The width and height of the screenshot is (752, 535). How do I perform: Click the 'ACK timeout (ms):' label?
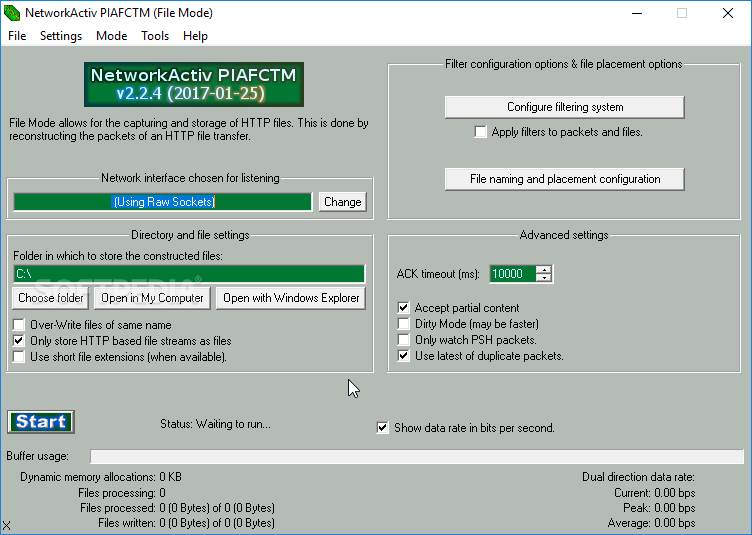[438, 274]
